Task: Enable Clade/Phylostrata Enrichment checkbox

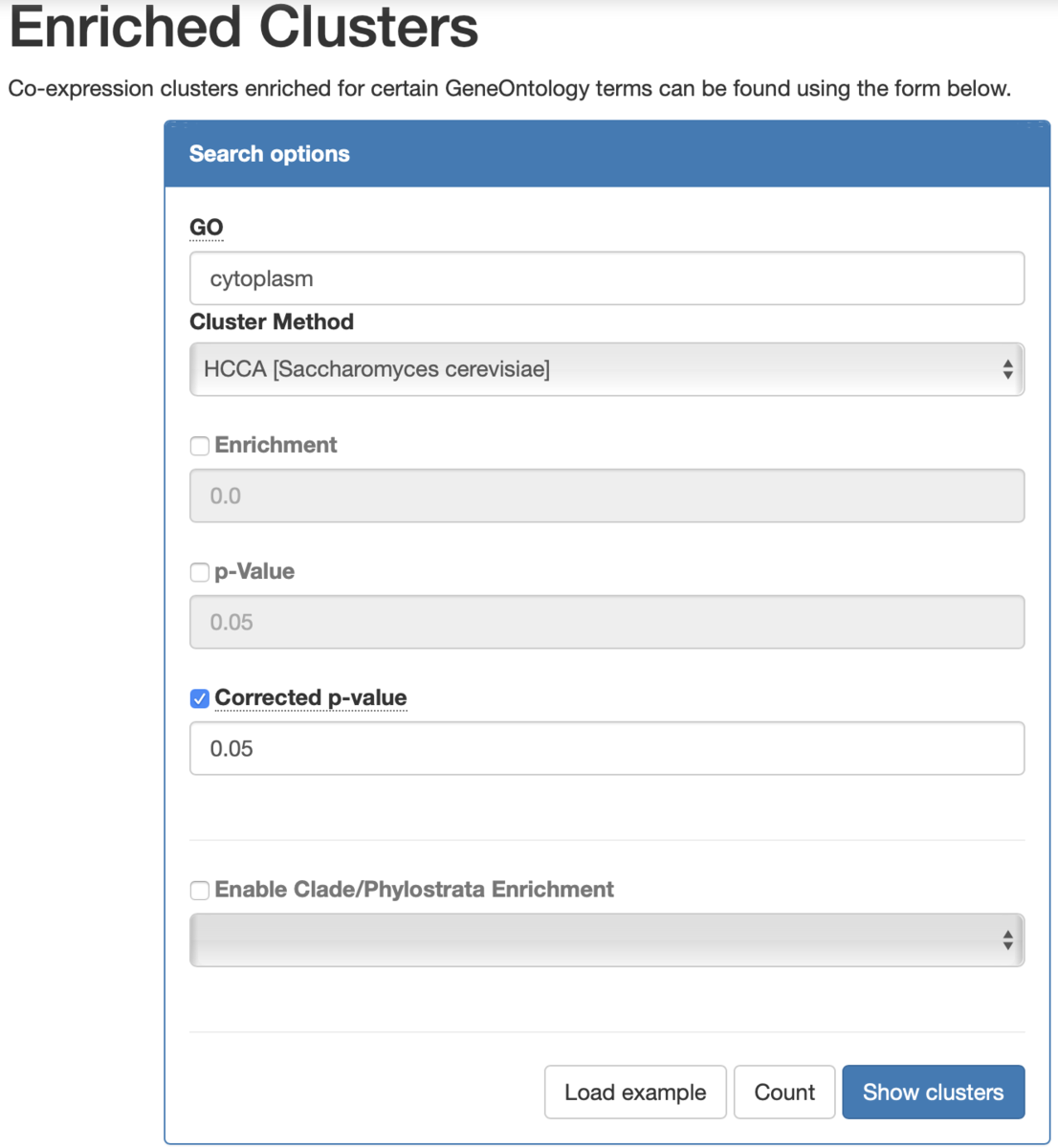Action: (199, 891)
